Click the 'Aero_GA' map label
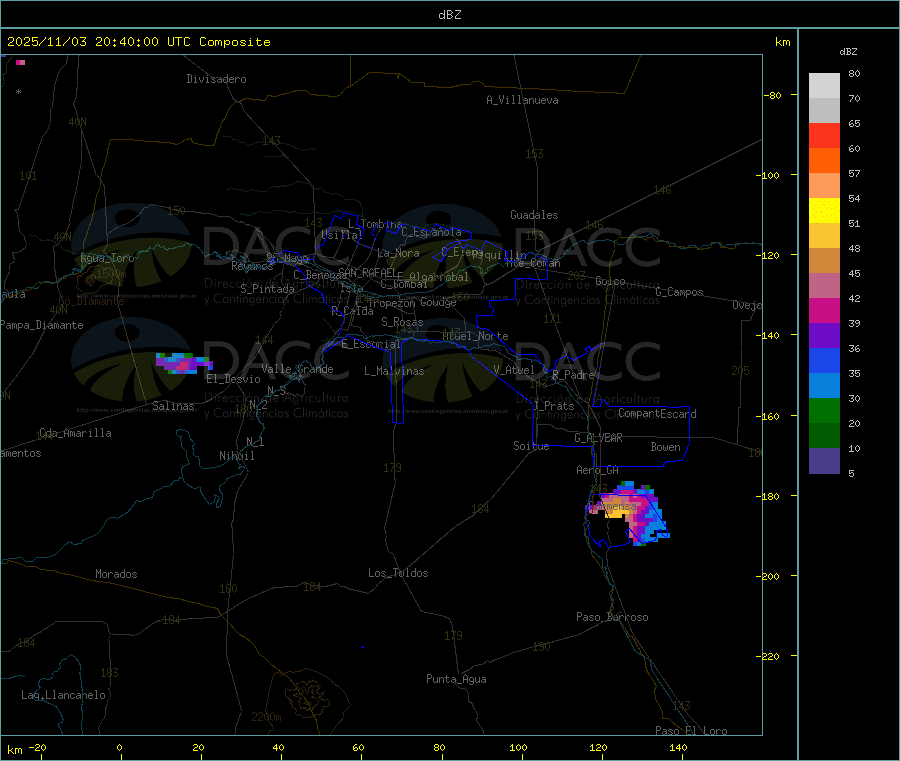Viewport: 900px width, 761px height. (598, 470)
